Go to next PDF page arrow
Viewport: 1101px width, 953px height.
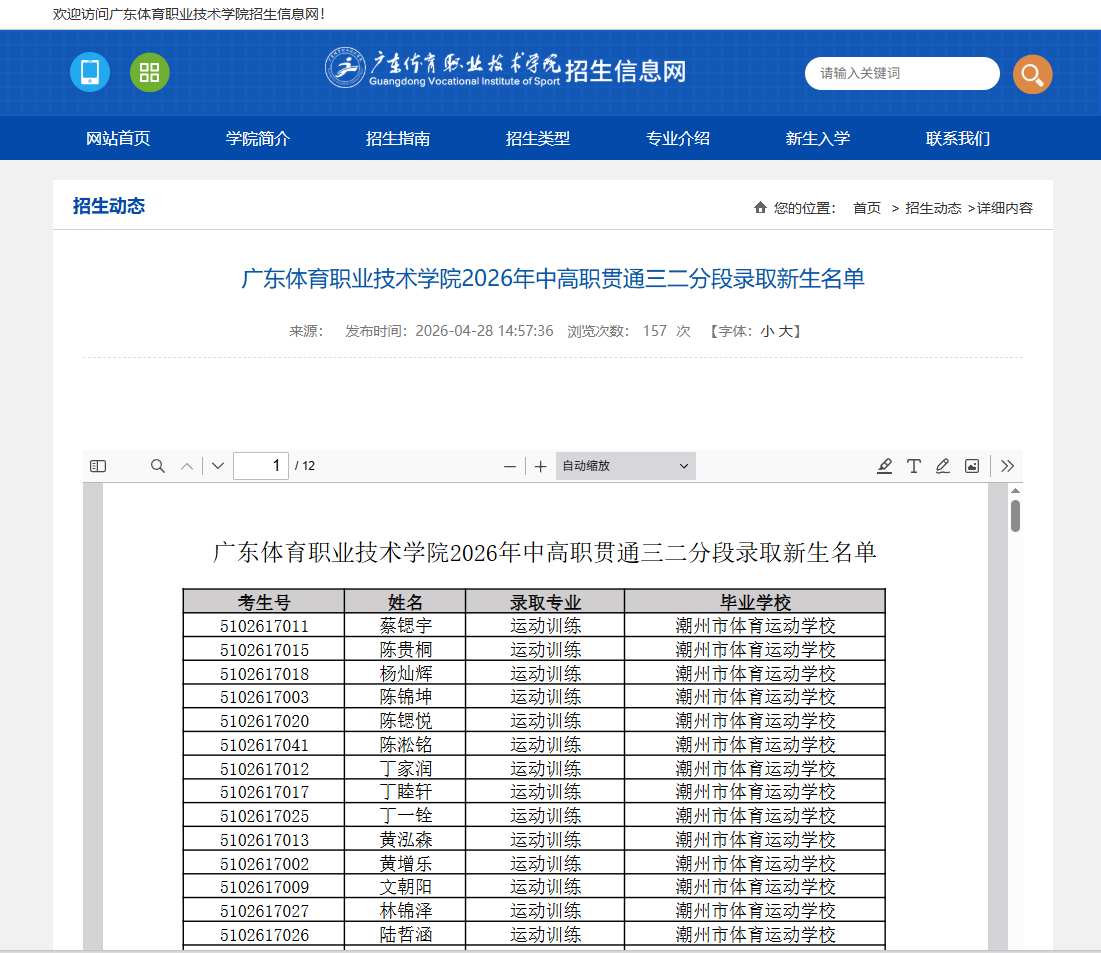(x=218, y=466)
